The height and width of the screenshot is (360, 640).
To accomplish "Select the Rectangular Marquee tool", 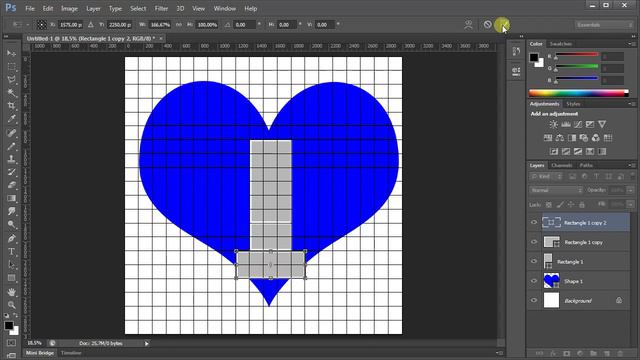I will coord(11,67).
